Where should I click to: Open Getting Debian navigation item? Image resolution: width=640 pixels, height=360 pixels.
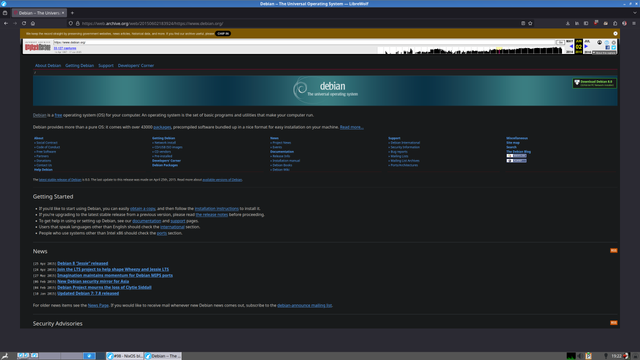[x=80, y=65]
